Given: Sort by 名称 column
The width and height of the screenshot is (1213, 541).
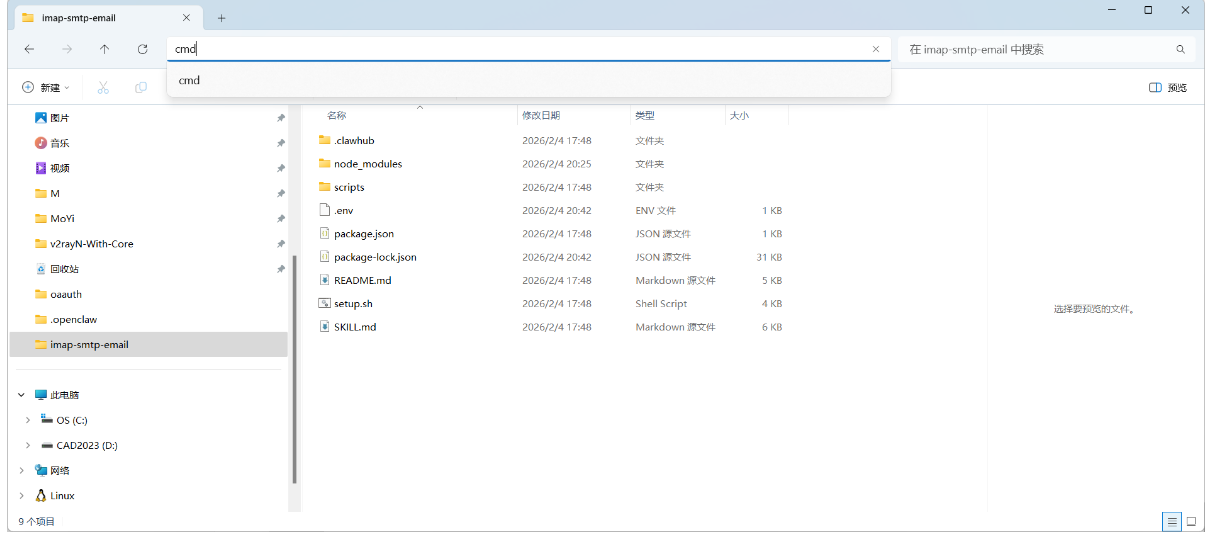Looking at the screenshot, I should pos(337,116).
